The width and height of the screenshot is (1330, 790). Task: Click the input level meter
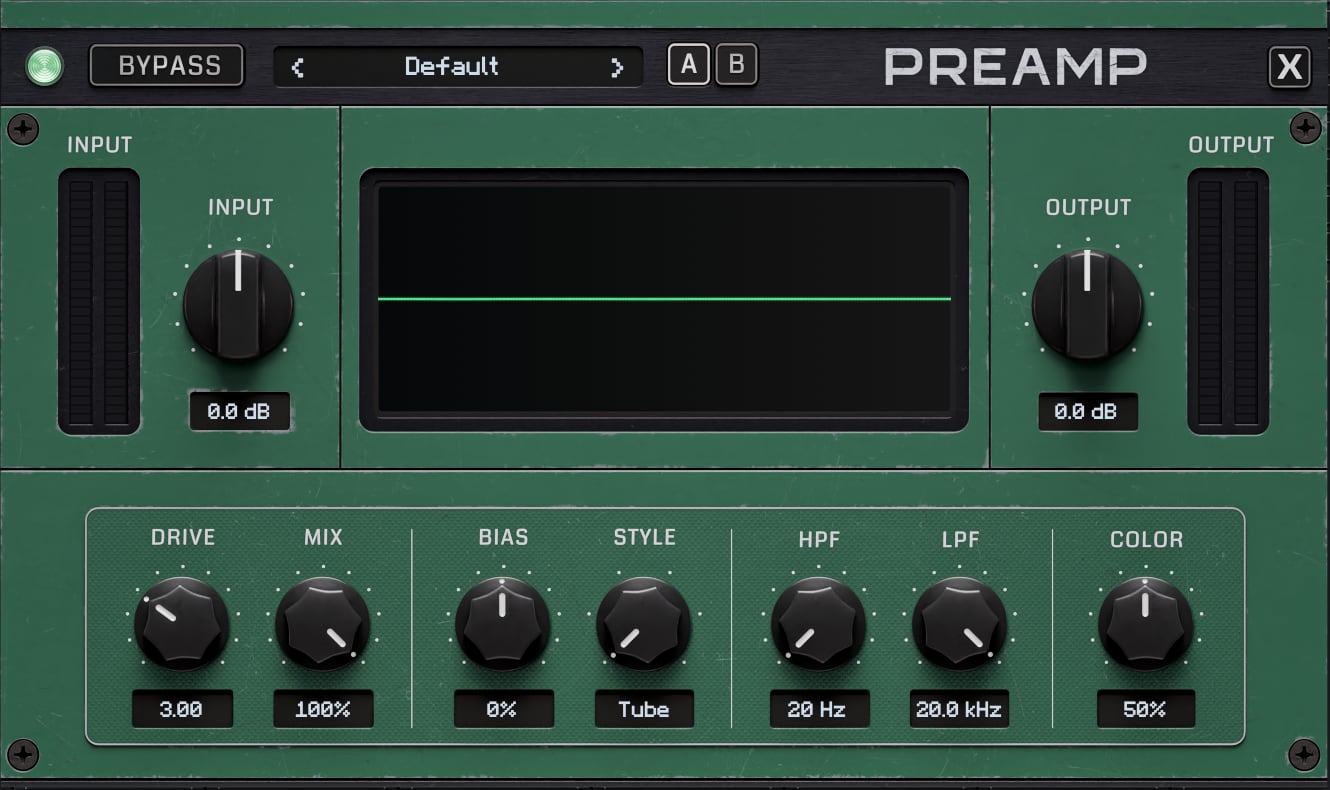(99, 301)
